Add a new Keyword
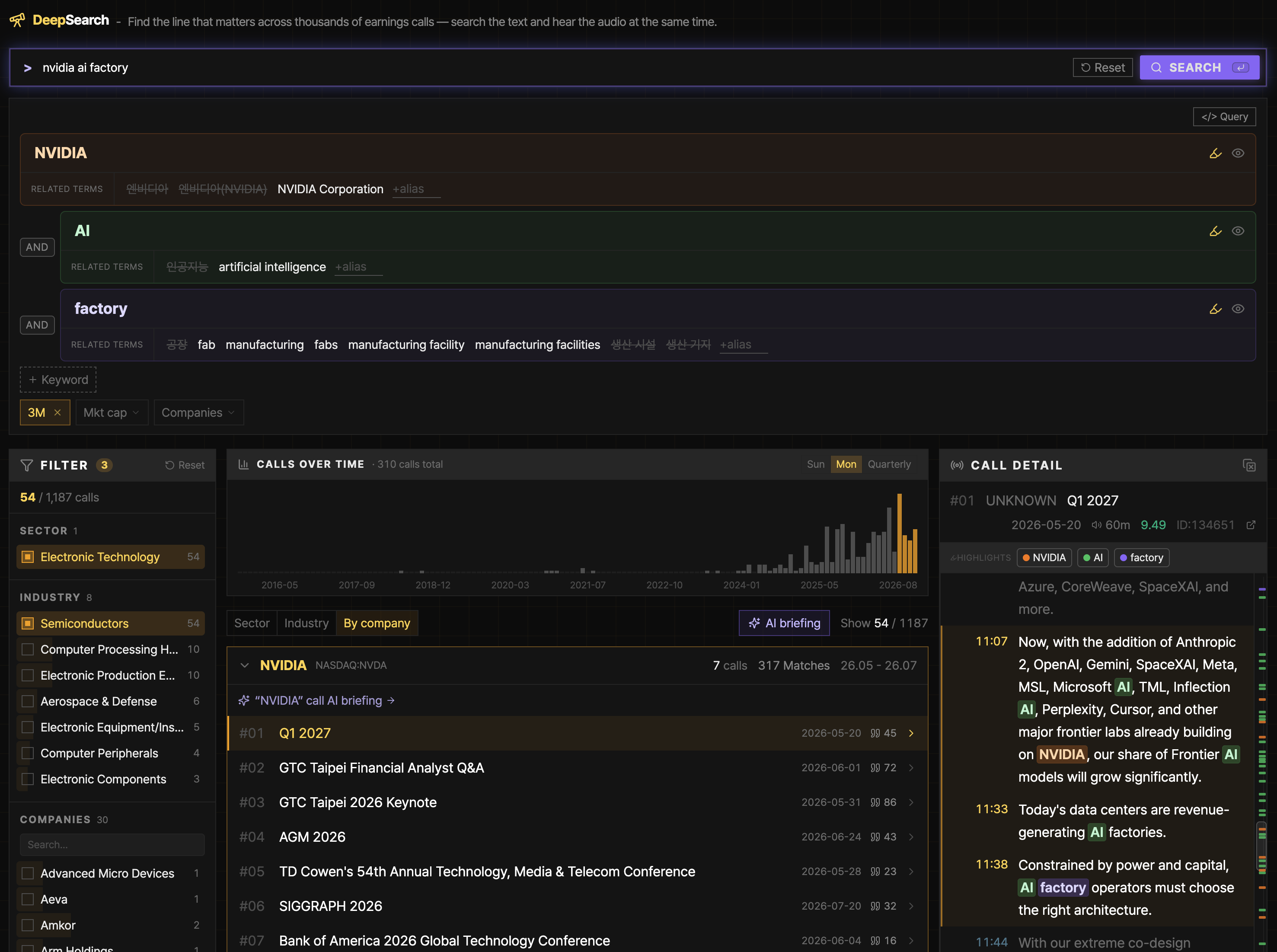This screenshot has width=1277, height=952. (x=58, y=380)
